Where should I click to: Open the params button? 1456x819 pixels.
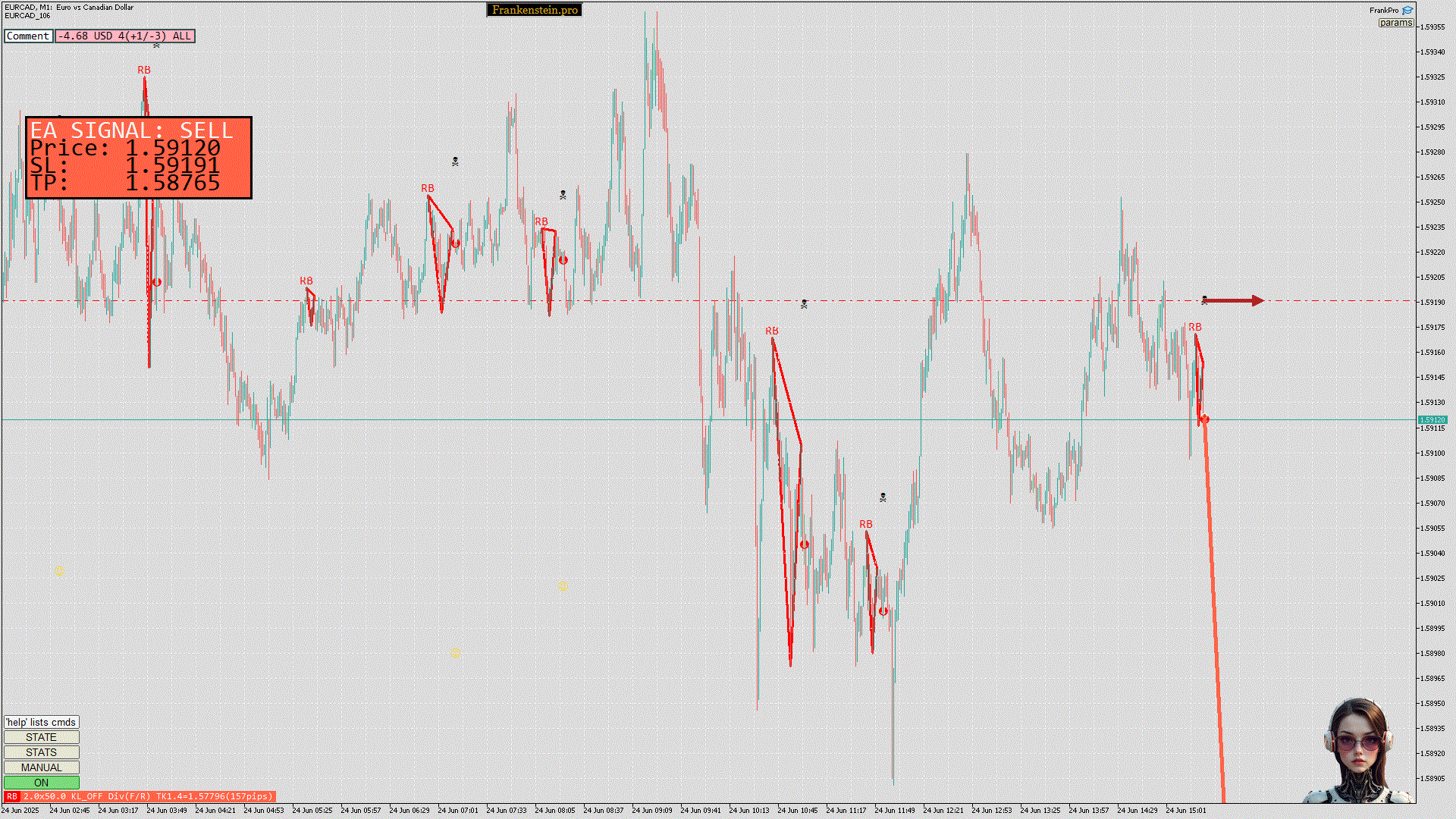[x=1395, y=23]
